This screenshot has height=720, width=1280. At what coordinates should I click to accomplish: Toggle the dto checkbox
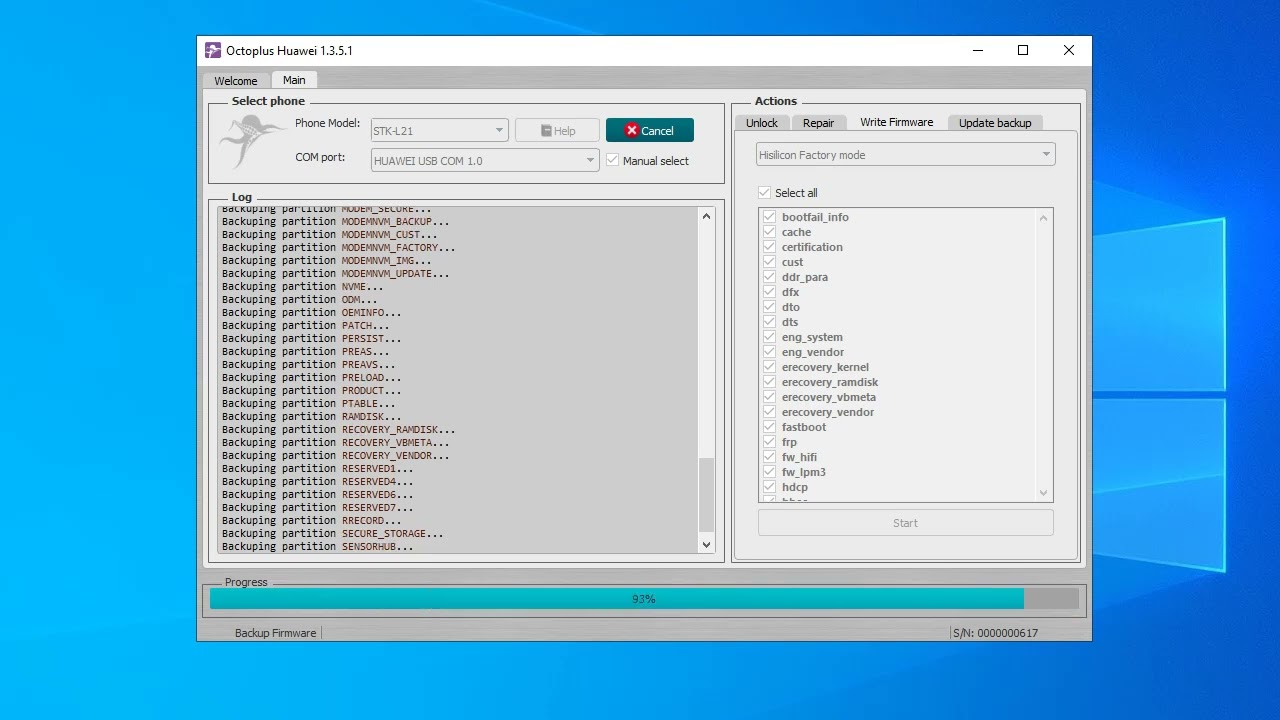point(769,307)
